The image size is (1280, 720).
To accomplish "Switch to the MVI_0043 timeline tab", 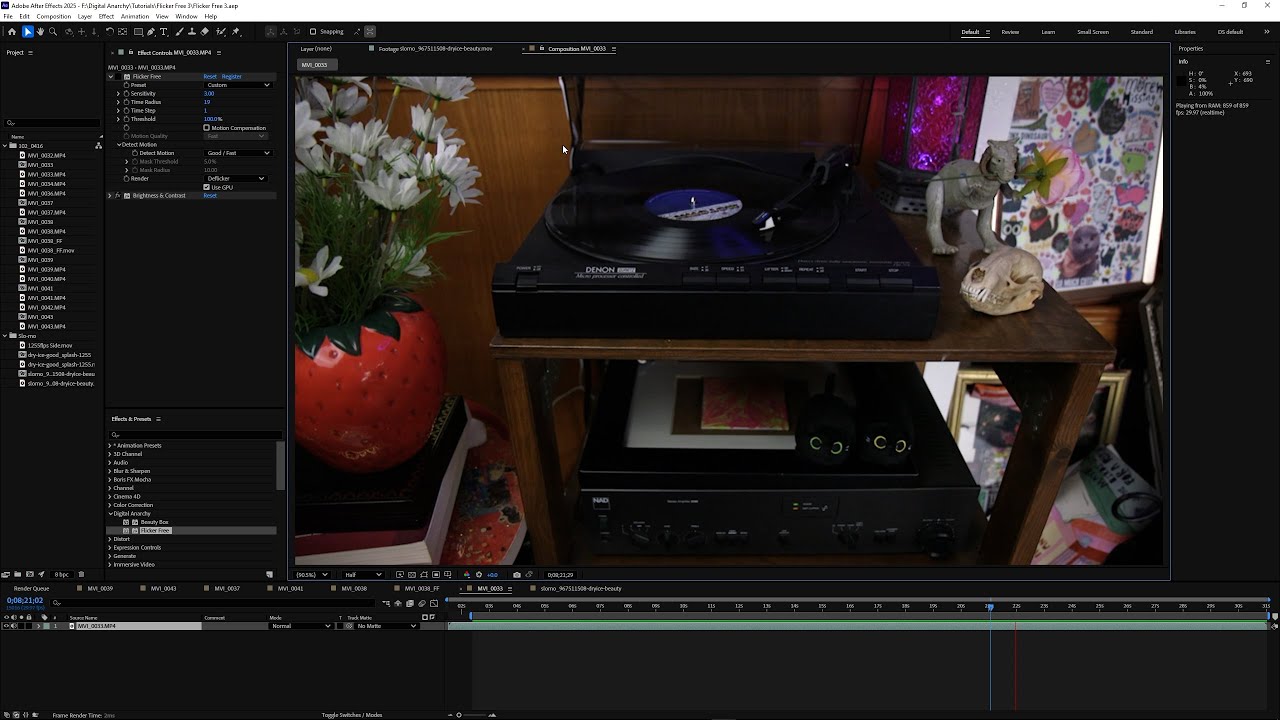I will [163, 588].
